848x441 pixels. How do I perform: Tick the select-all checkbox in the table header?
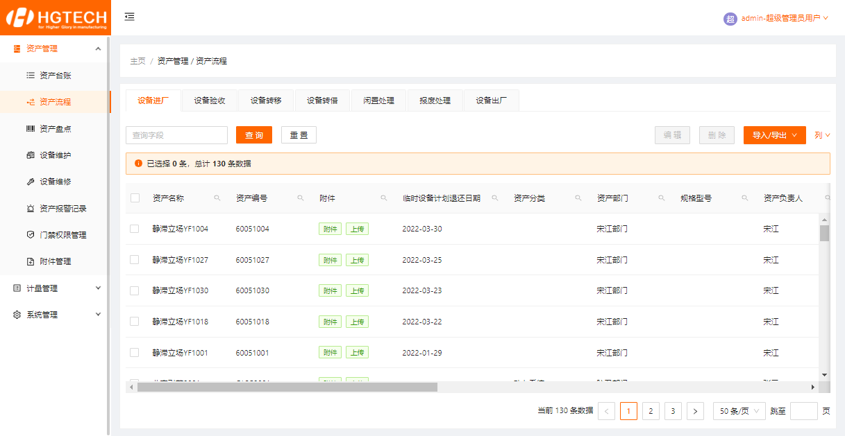(135, 198)
